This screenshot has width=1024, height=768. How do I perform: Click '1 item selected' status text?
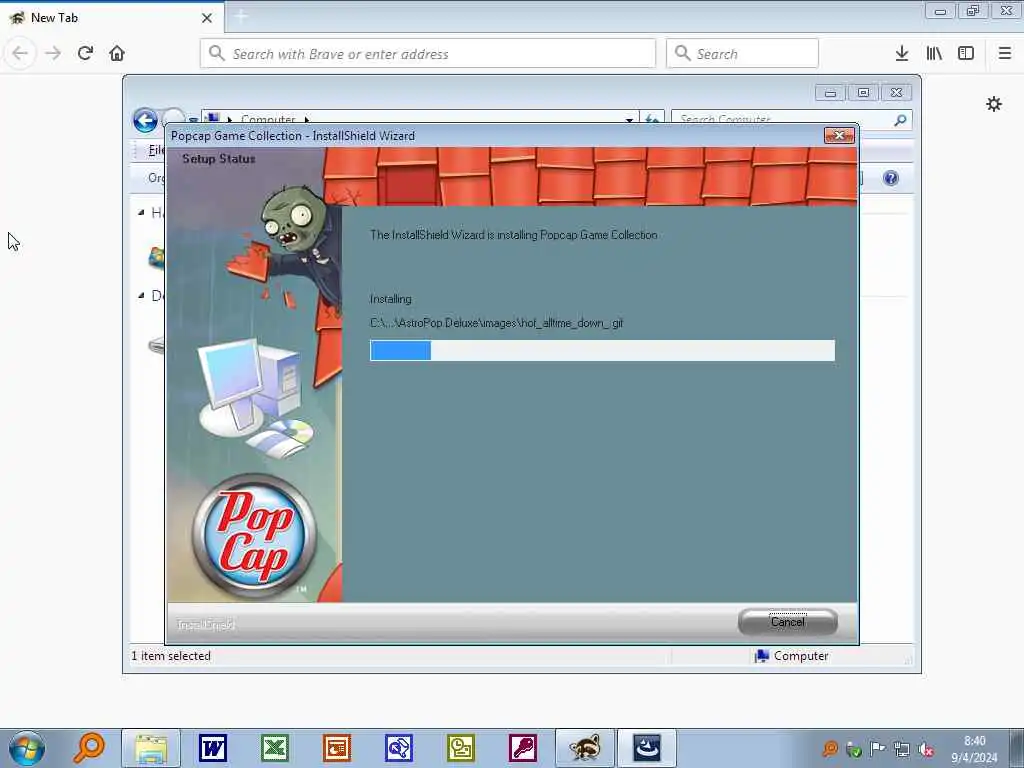[x=171, y=656]
